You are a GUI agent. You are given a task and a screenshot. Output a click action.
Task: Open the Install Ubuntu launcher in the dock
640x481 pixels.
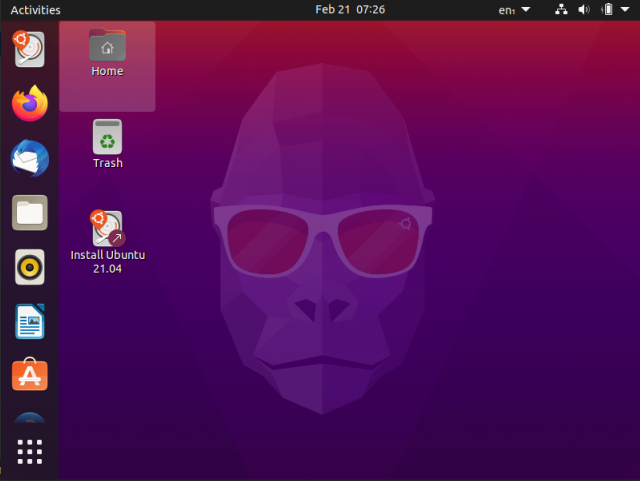coord(29,49)
